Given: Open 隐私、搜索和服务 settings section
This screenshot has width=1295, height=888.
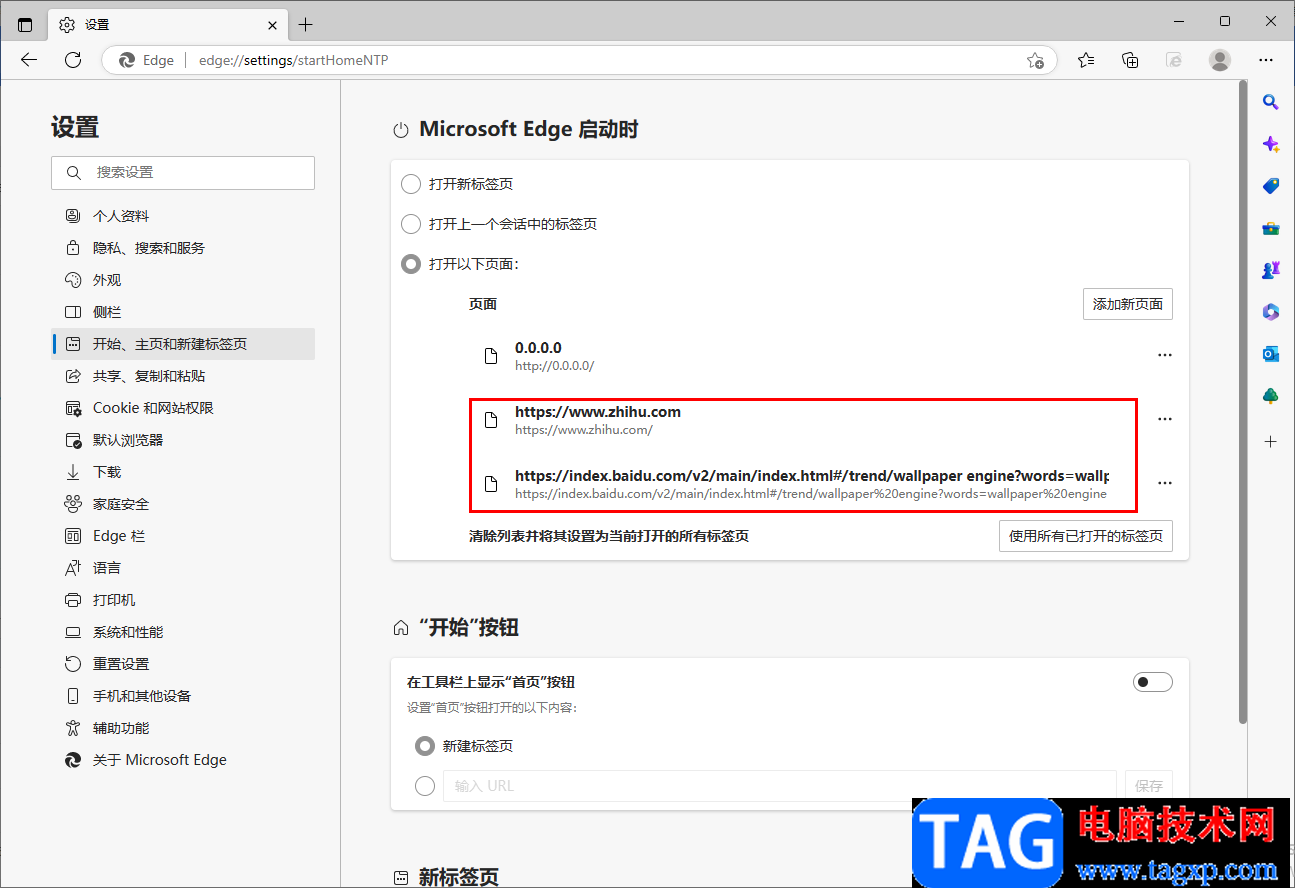Looking at the screenshot, I should click(183, 248).
